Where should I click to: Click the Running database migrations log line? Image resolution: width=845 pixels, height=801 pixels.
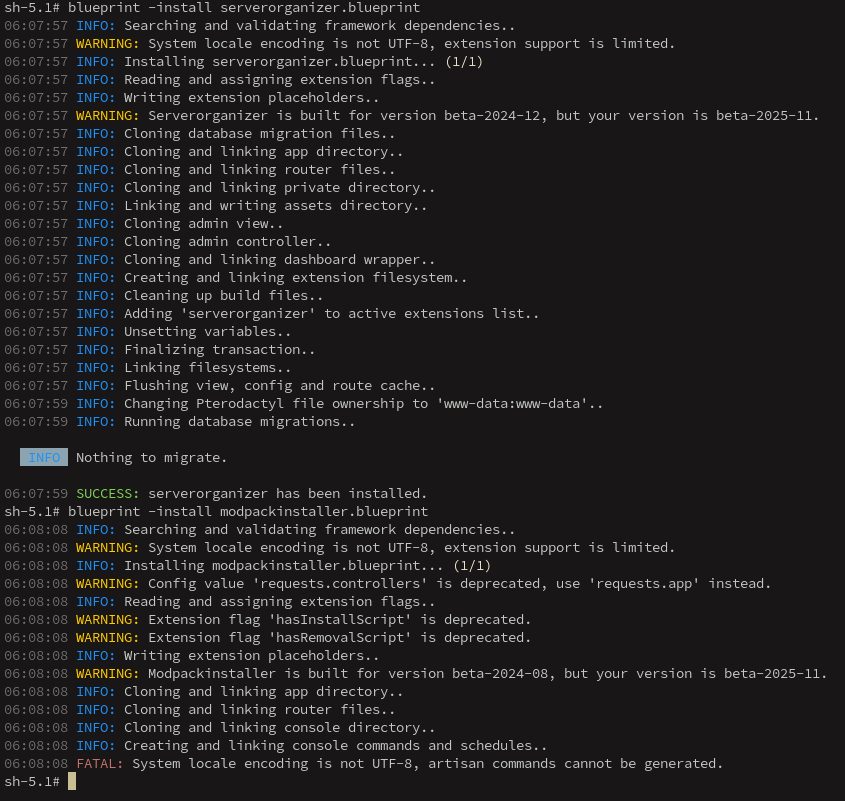coord(240,421)
